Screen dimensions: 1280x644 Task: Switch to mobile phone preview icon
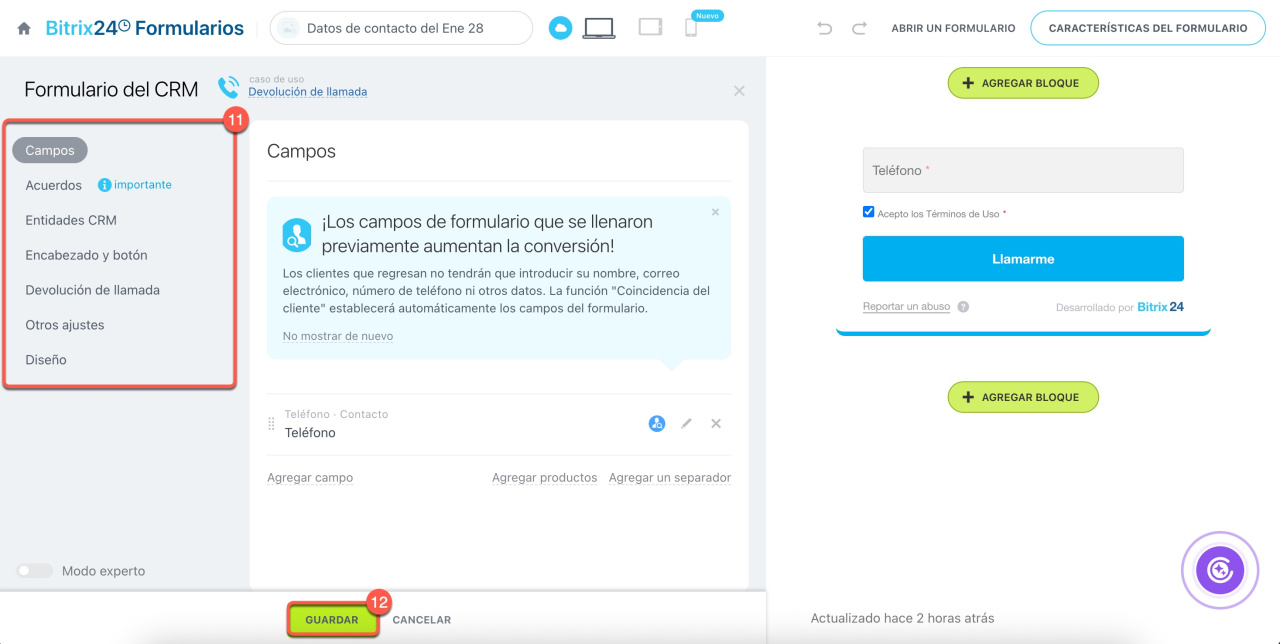click(691, 28)
